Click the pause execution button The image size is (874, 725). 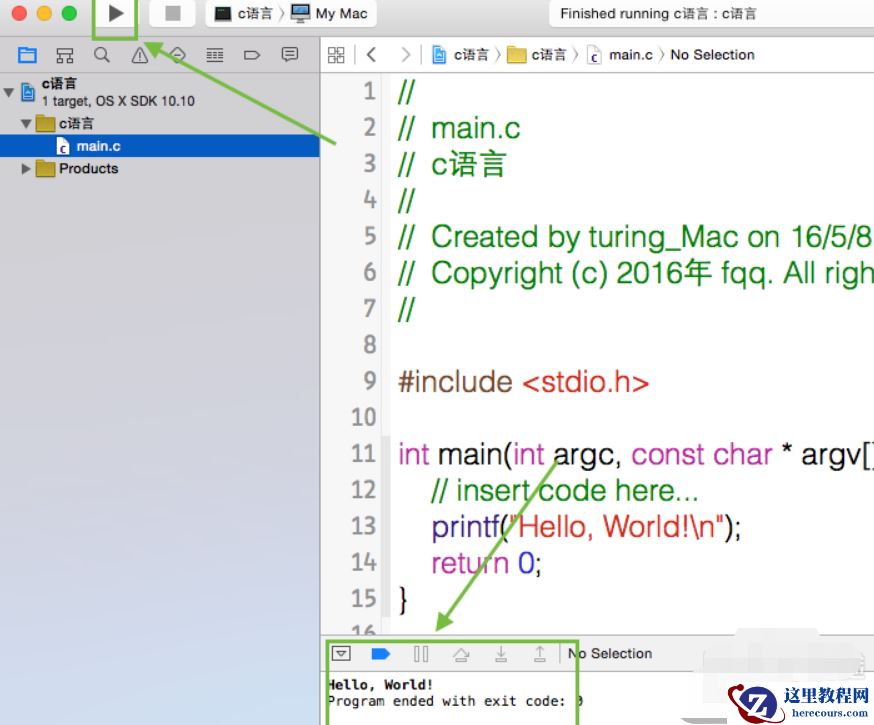tap(421, 654)
